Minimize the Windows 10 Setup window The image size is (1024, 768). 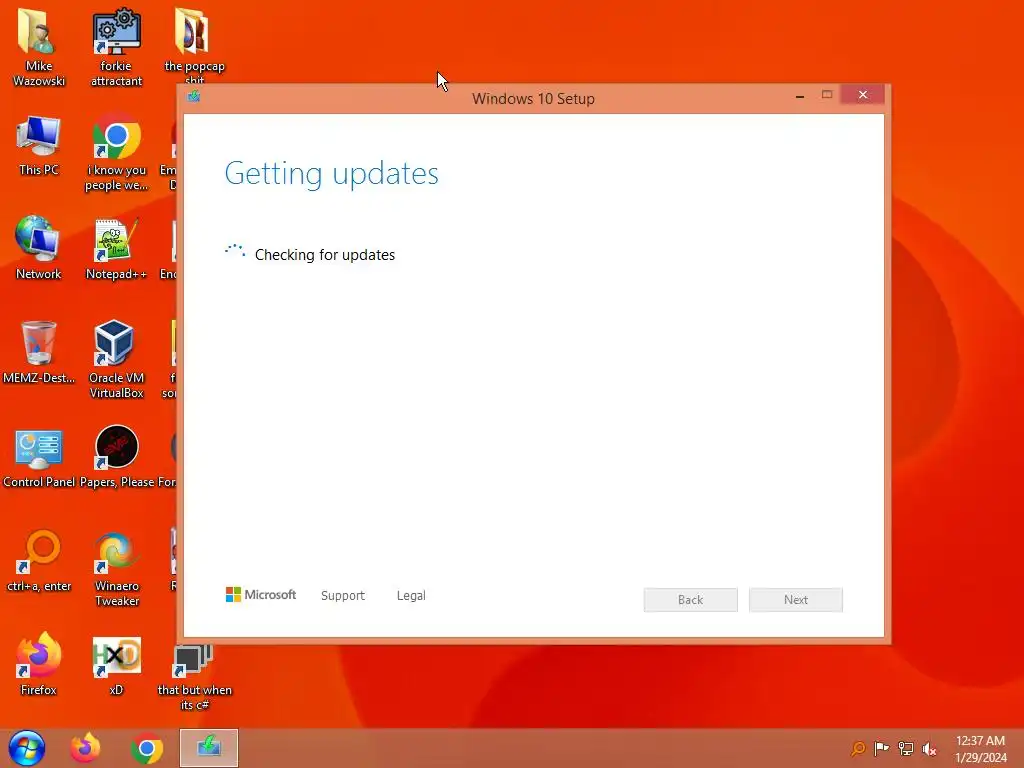click(x=800, y=96)
